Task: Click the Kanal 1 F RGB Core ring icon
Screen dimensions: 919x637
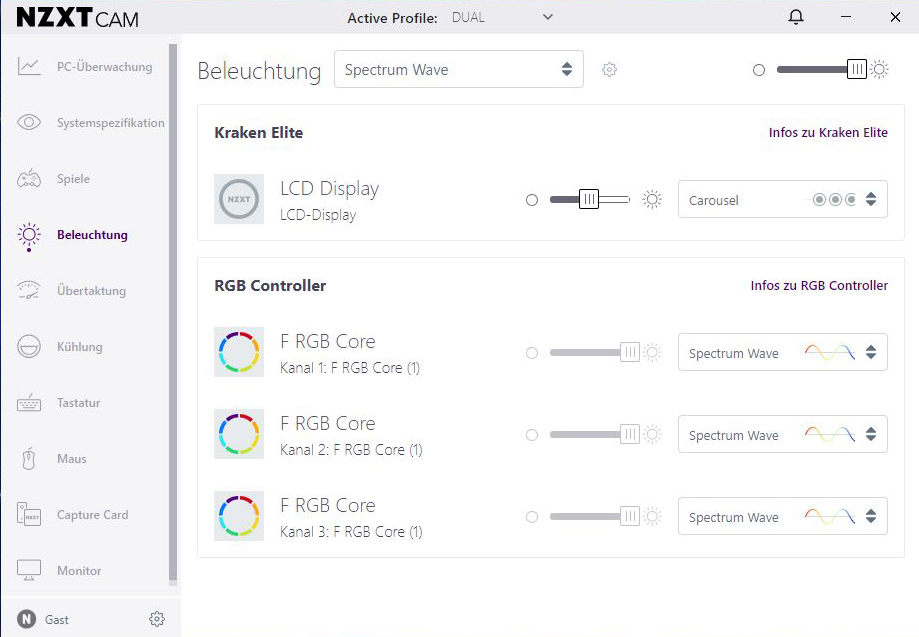Action: [x=239, y=352]
